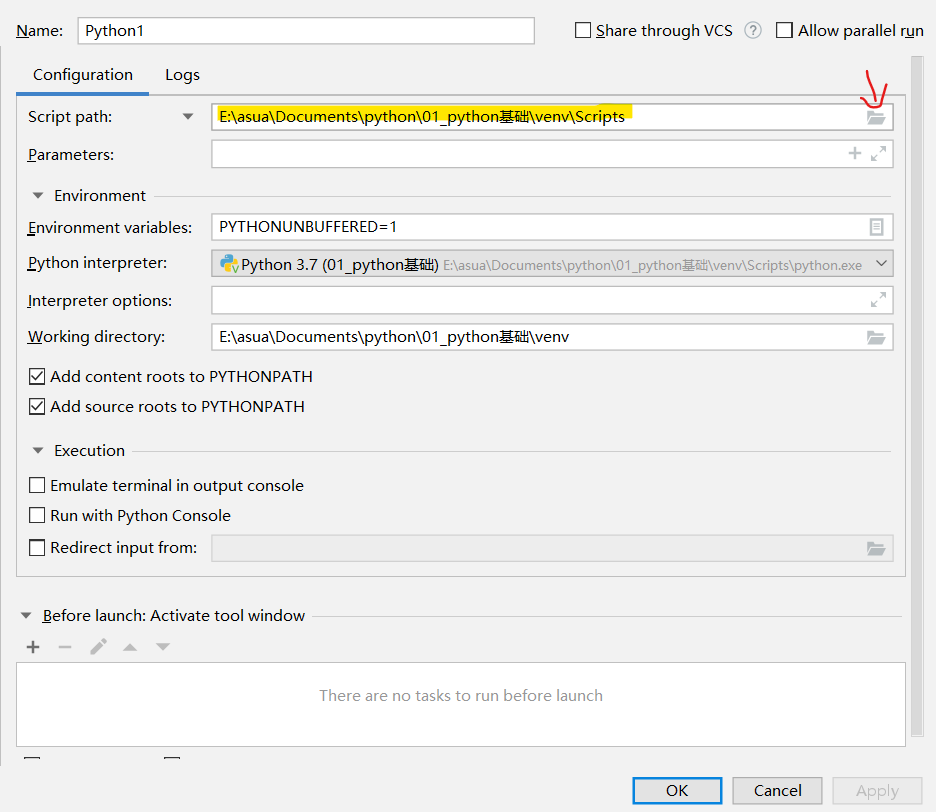Switch to the Logs tab
936x812 pixels.
[182, 75]
